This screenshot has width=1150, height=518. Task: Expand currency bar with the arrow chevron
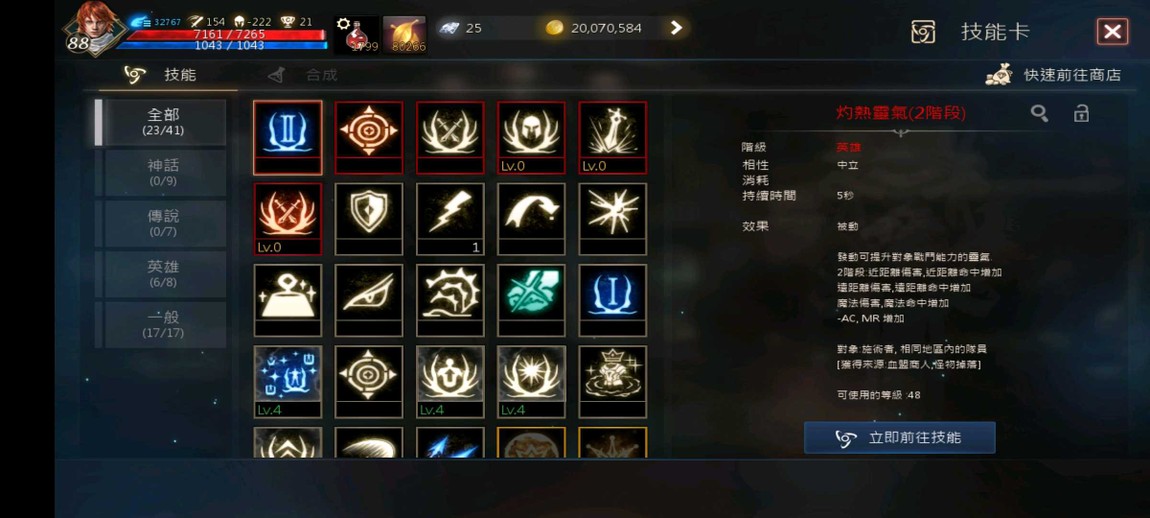pos(676,28)
